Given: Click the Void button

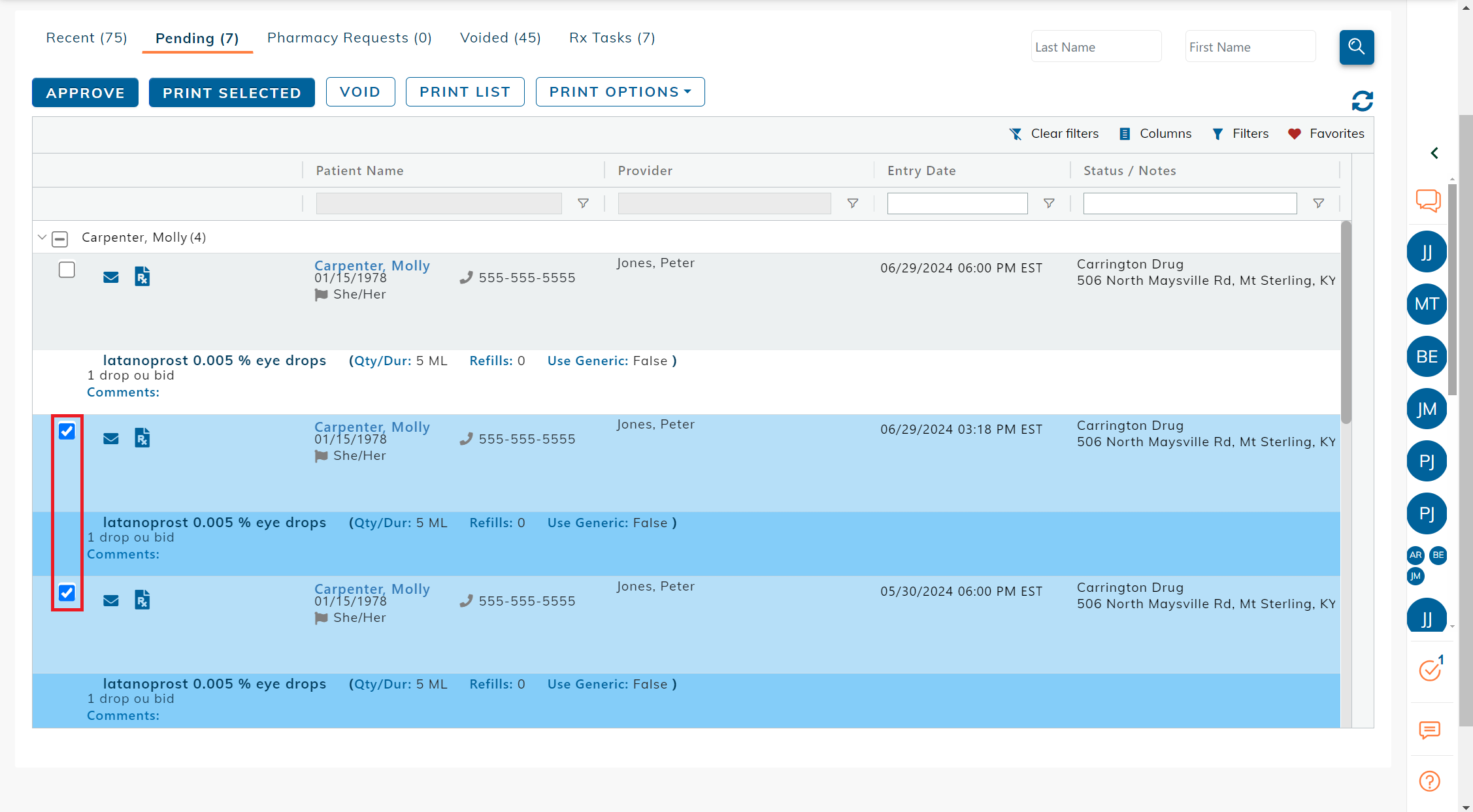Looking at the screenshot, I should click(360, 91).
